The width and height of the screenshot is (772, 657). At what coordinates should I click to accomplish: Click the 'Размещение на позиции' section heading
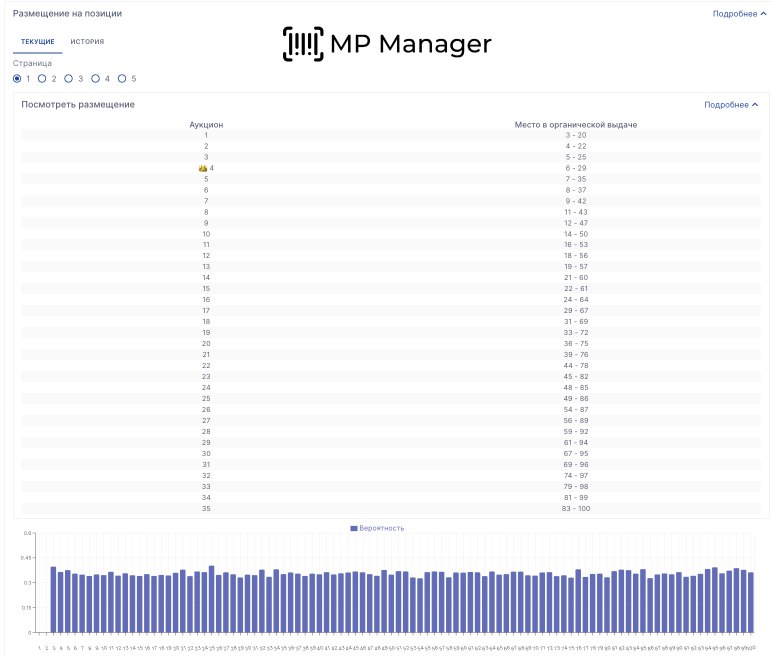[x=67, y=14]
